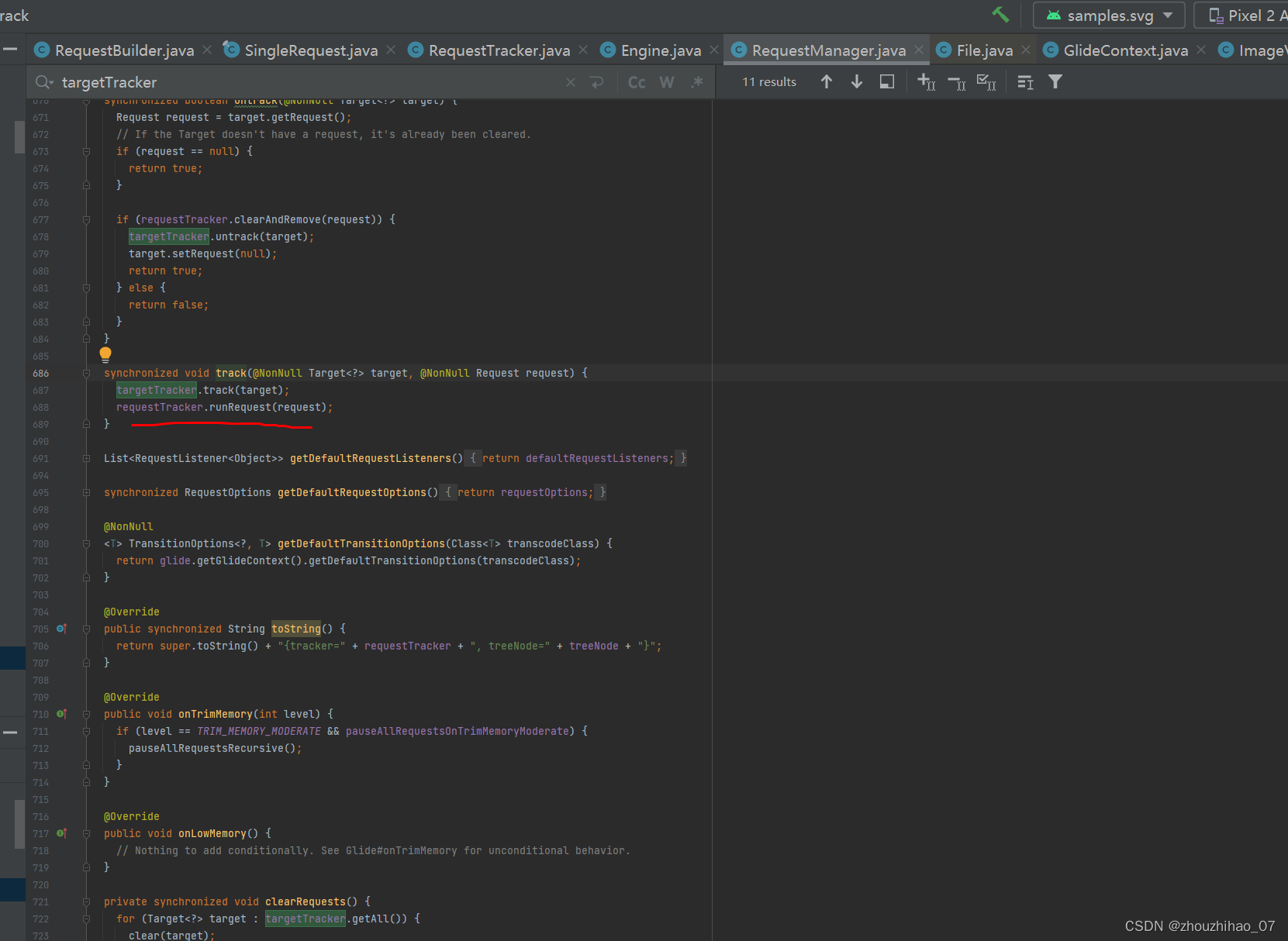Click highlighted targetTracker on line 678
This screenshot has height=941, width=1288.
coord(169,236)
